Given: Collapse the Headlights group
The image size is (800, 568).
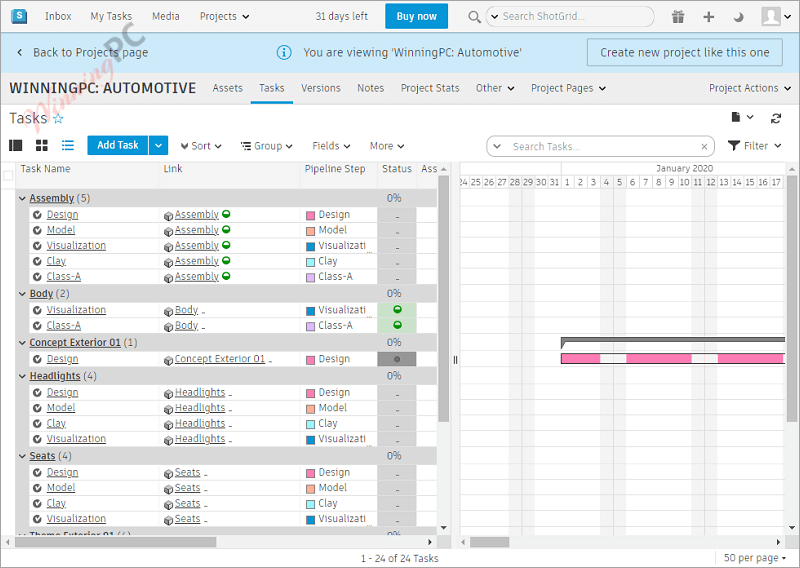Looking at the screenshot, I should (22, 376).
